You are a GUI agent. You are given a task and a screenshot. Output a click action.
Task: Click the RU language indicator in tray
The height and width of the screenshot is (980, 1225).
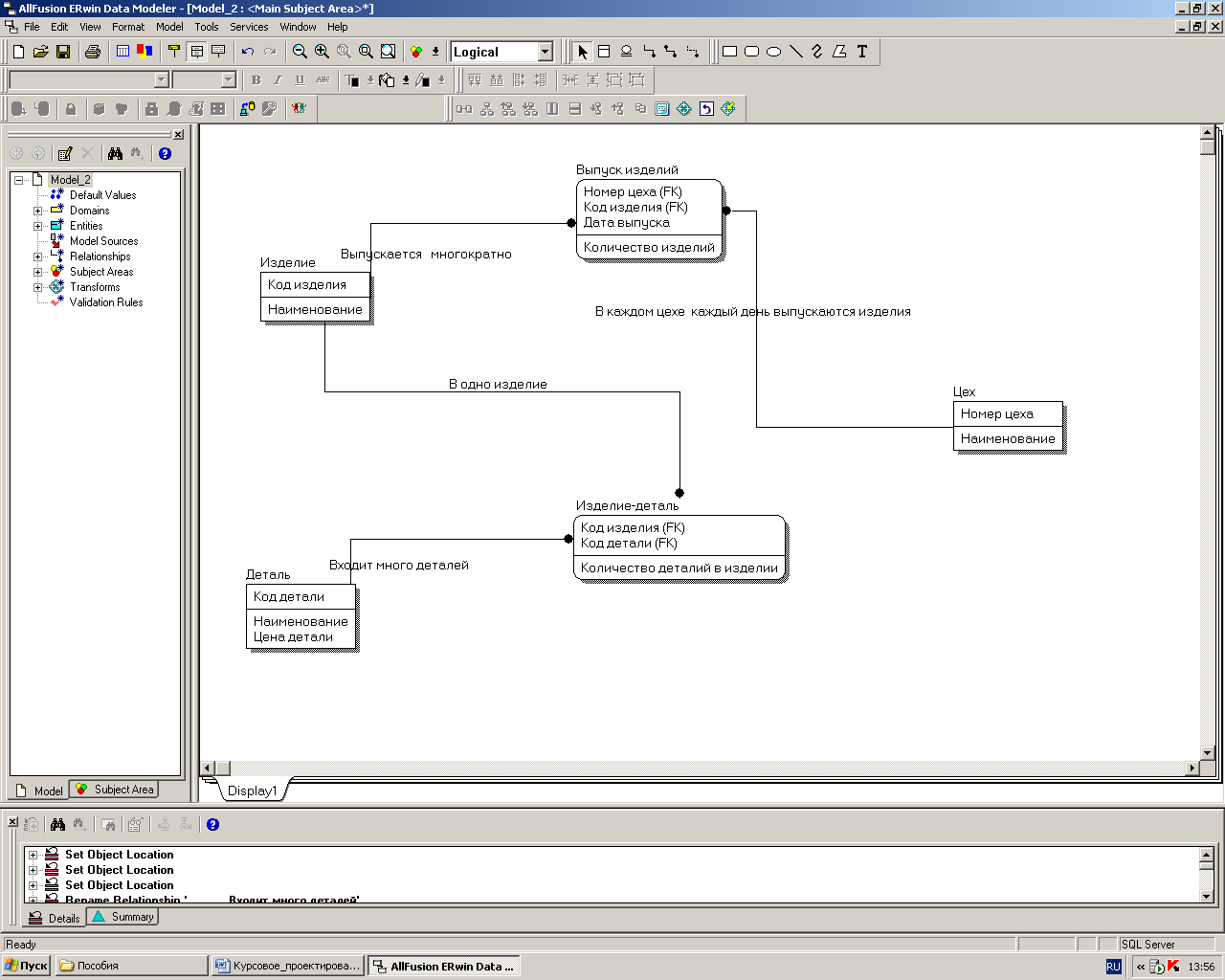click(x=1113, y=967)
